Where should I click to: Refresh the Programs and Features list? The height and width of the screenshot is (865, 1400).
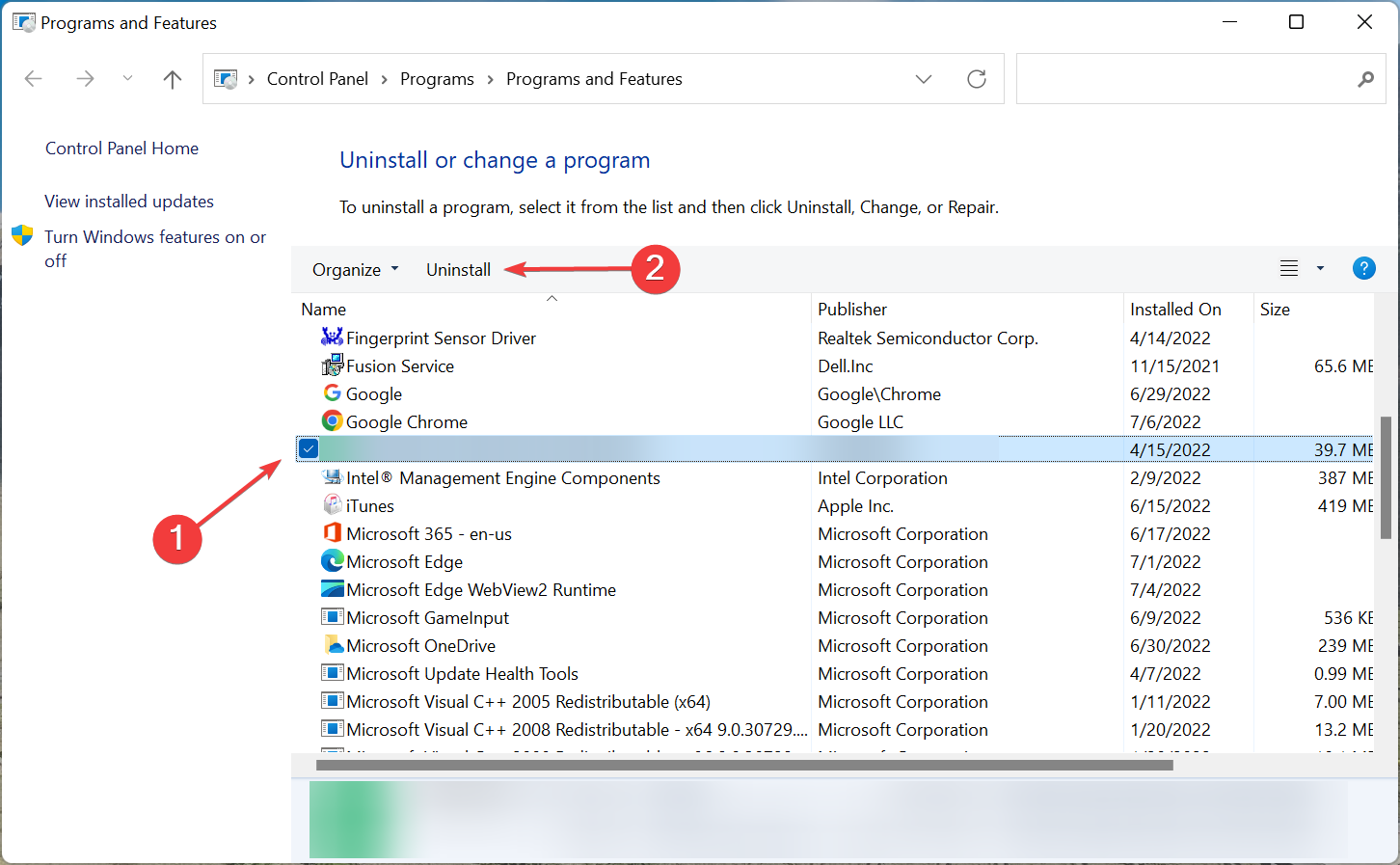[977, 79]
